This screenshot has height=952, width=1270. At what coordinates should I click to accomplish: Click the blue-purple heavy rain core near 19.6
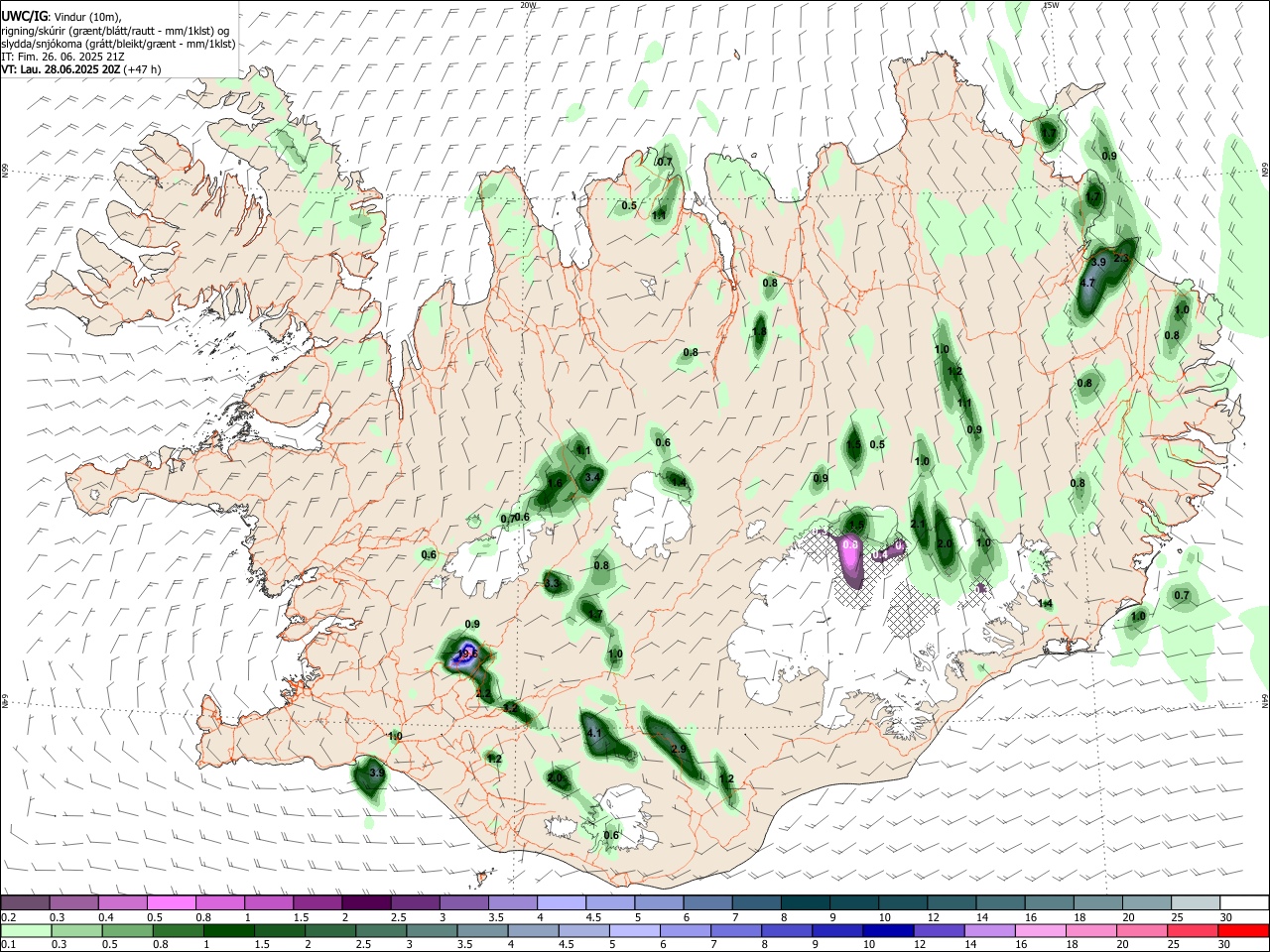tap(463, 654)
